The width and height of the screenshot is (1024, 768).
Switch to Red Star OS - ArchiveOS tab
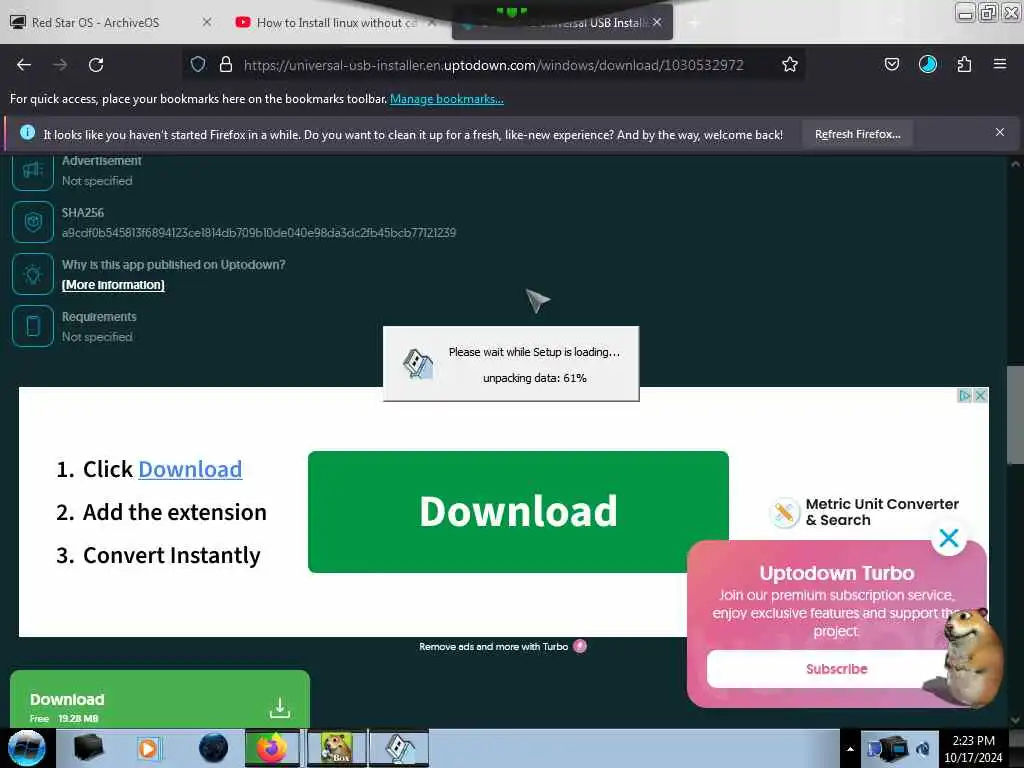[95, 22]
